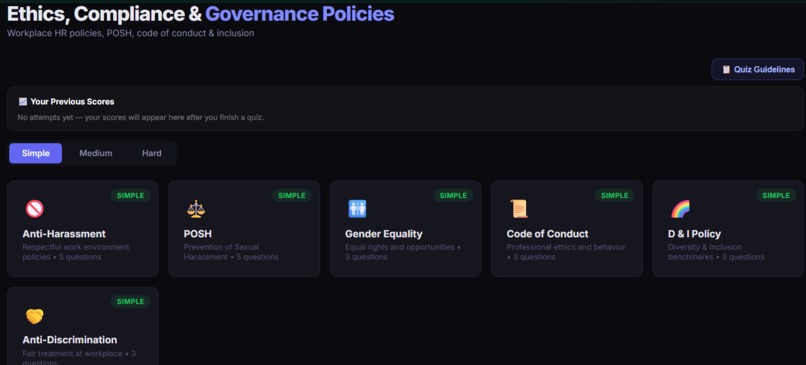Viewport: 806px width, 365px height.
Task: Open the D & I Policy card title
Action: 694,234
